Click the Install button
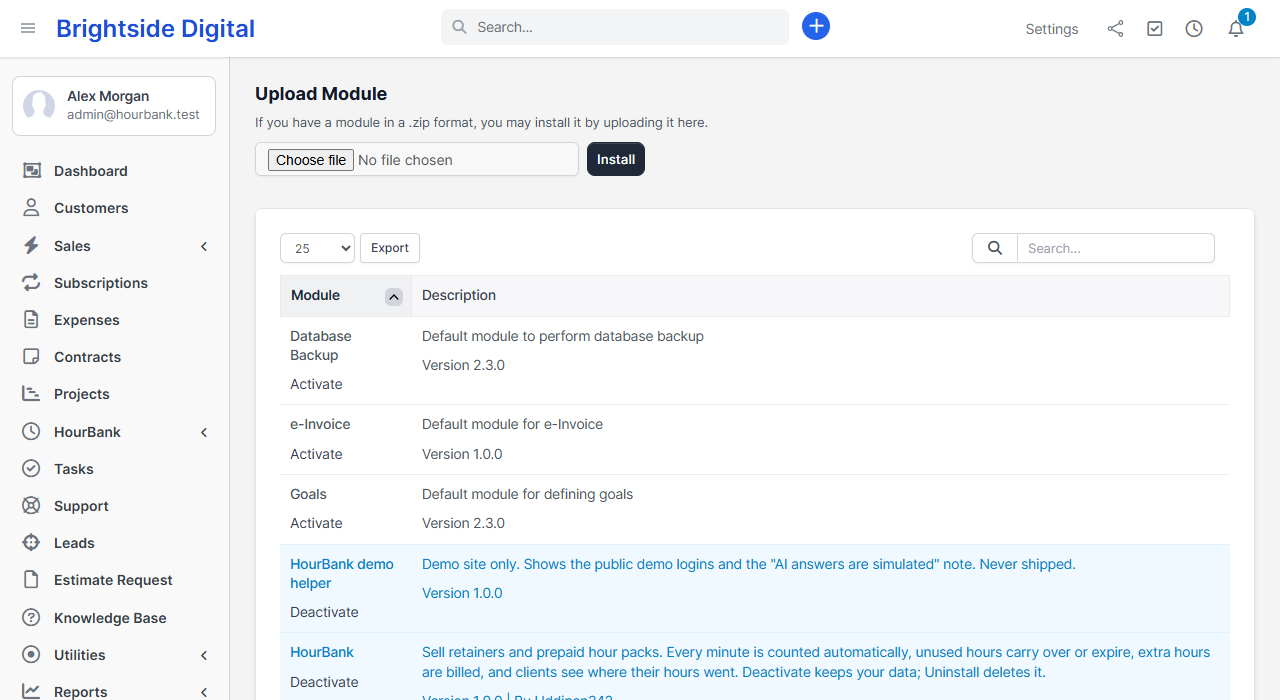 pos(616,159)
